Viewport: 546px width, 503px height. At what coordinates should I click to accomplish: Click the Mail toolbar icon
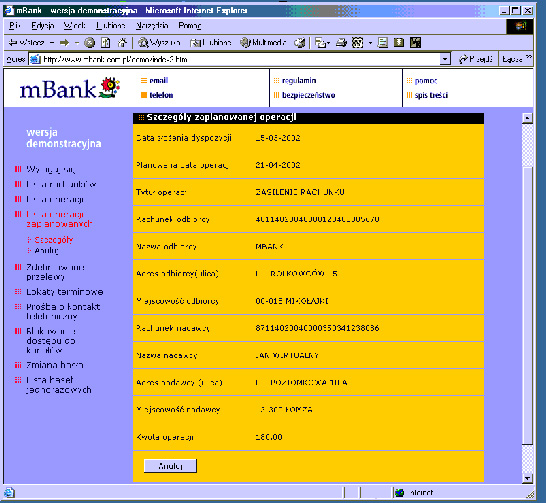point(320,43)
